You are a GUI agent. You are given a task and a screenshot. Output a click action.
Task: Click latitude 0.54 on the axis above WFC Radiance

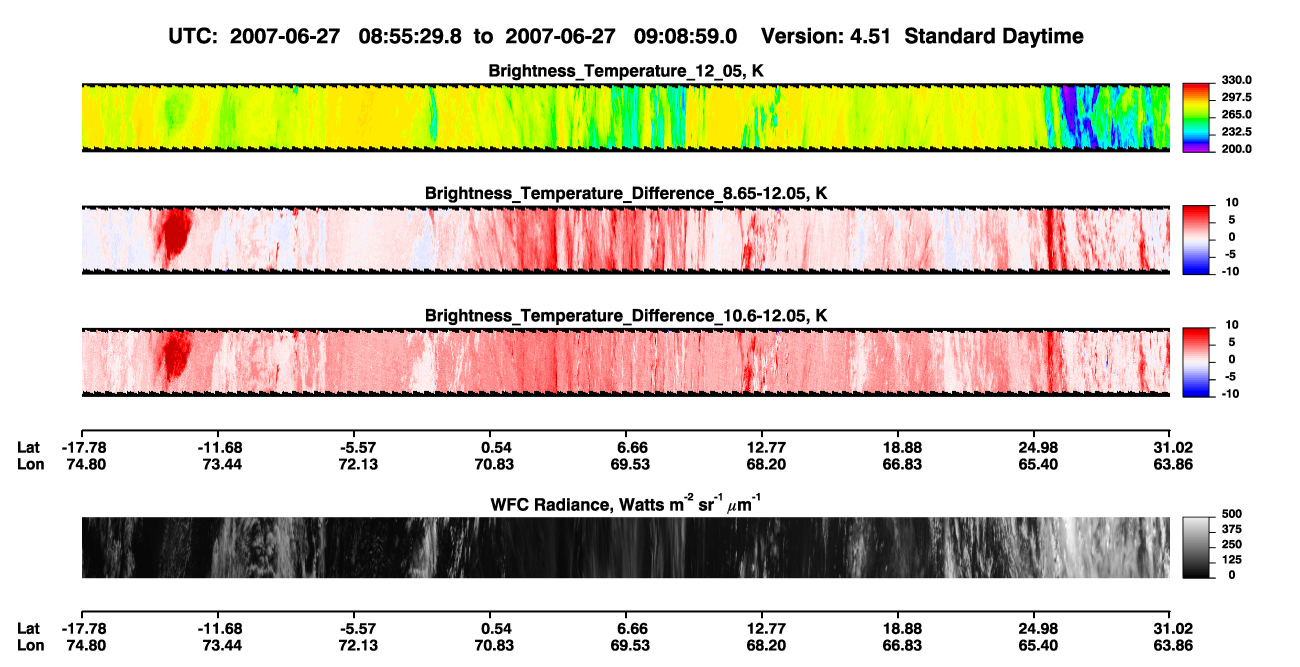[495, 447]
